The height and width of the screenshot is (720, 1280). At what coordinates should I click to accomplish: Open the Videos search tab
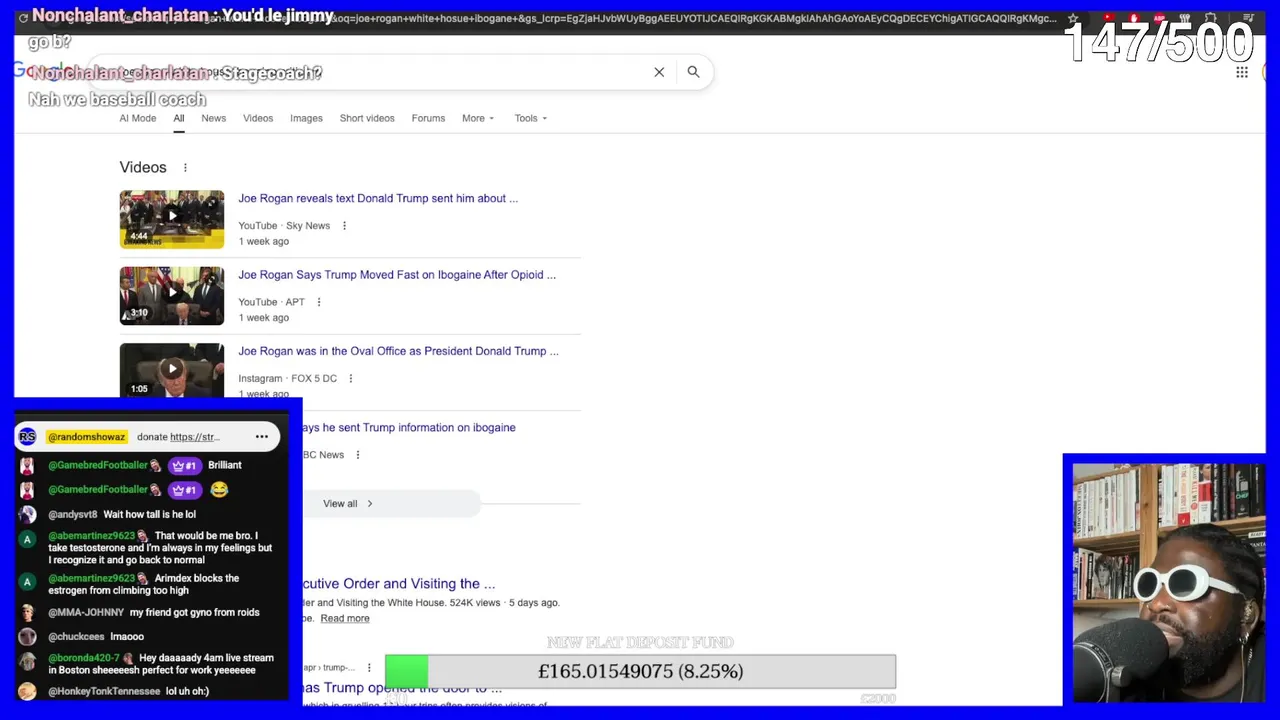[x=258, y=118]
